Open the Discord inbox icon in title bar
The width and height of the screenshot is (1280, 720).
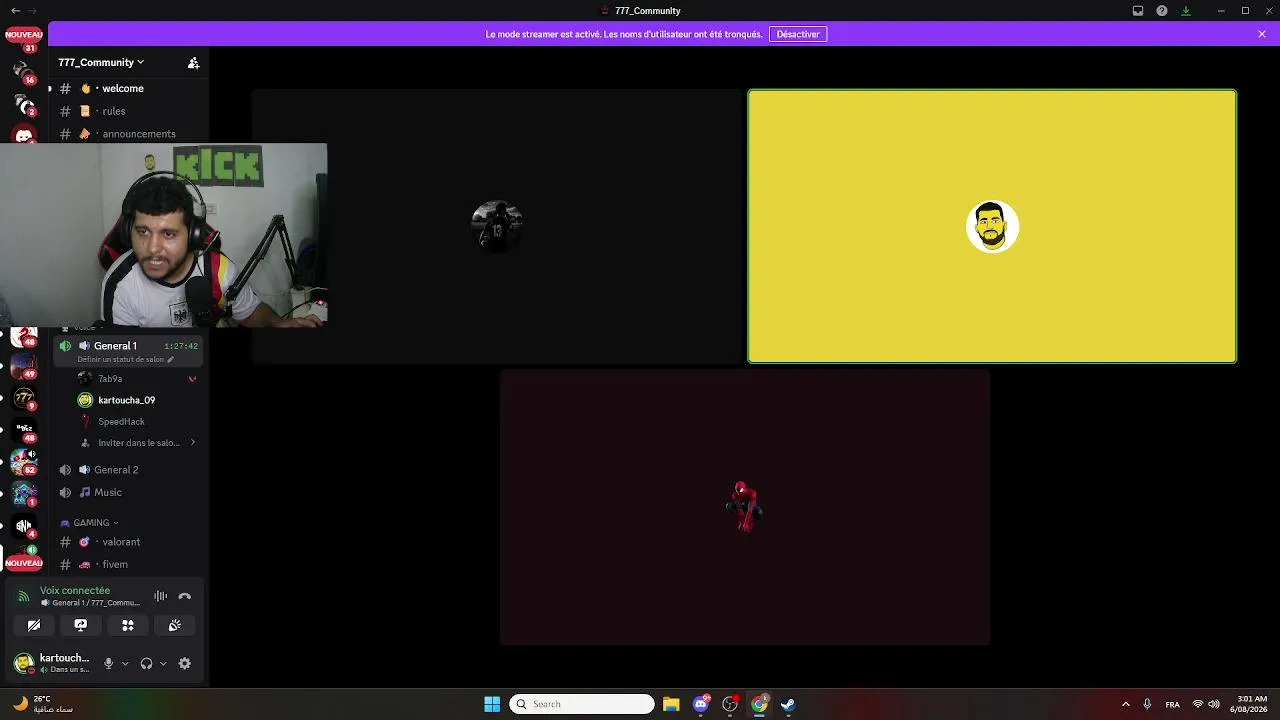coord(1138,11)
